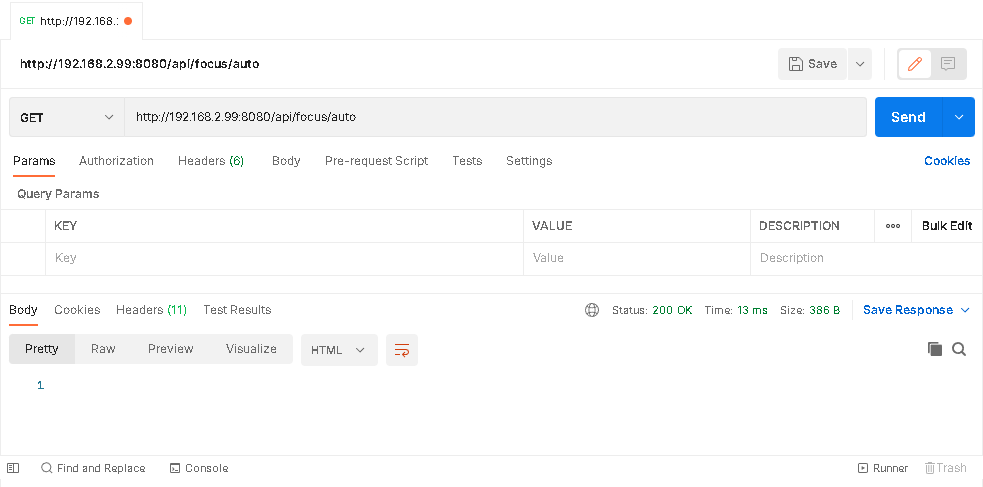Click the Cookies link on the right
This screenshot has width=983, height=487.
946,161
